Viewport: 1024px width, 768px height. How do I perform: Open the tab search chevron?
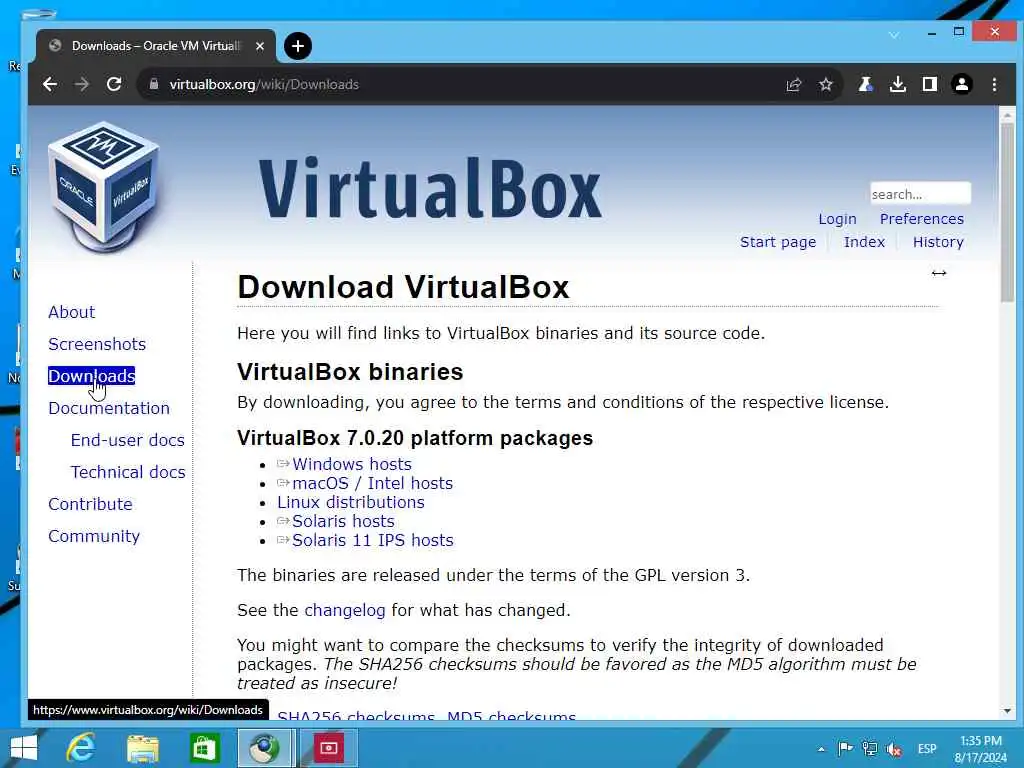(894, 35)
